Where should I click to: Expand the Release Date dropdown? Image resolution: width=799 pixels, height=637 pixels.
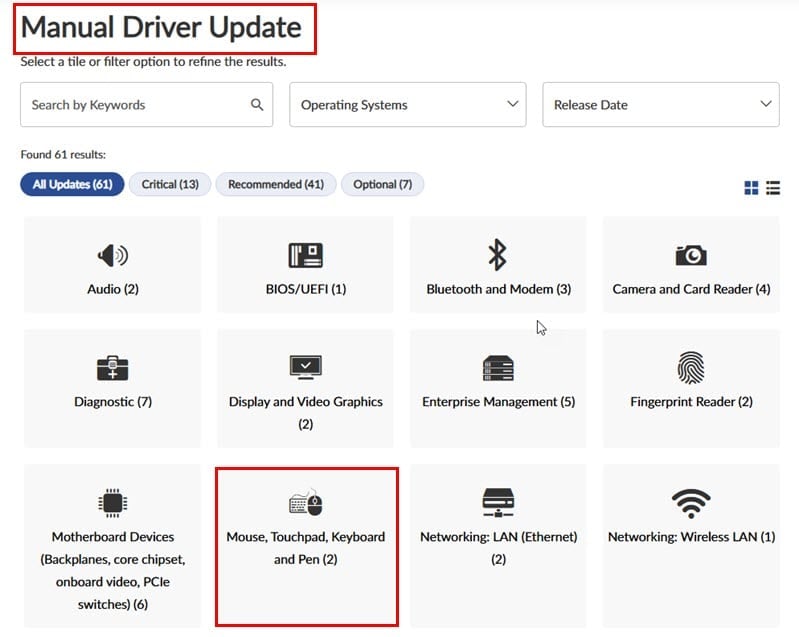point(661,104)
